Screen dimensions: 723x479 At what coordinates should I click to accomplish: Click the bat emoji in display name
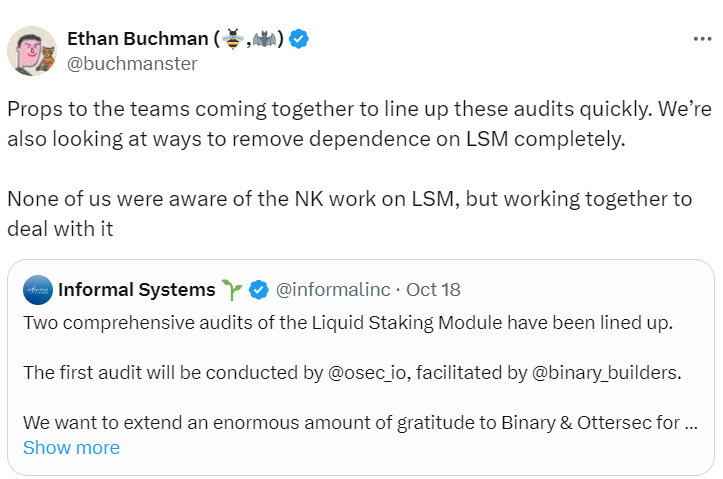pos(265,39)
